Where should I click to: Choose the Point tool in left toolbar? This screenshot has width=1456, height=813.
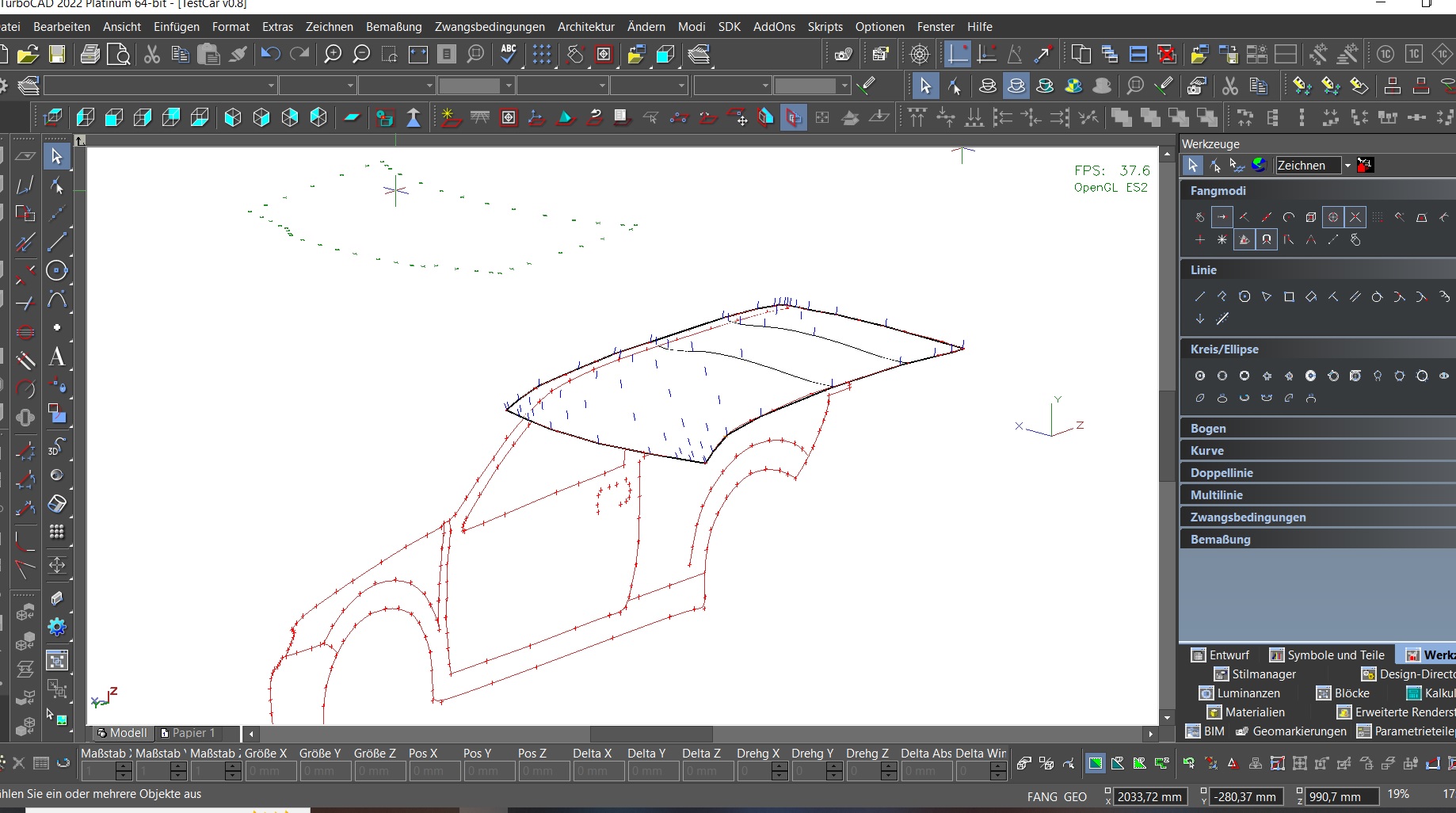[x=56, y=327]
